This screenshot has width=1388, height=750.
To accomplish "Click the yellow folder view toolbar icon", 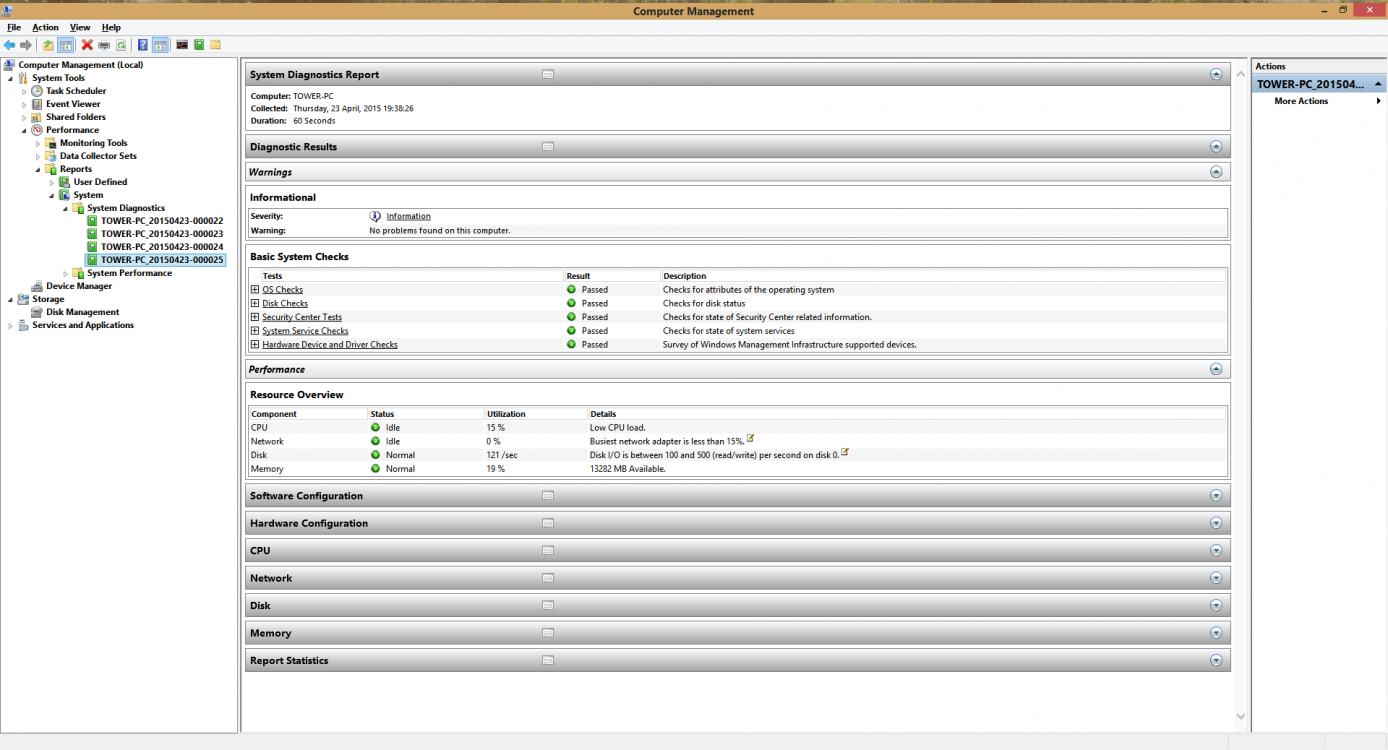I will click(x=215, y=45).
